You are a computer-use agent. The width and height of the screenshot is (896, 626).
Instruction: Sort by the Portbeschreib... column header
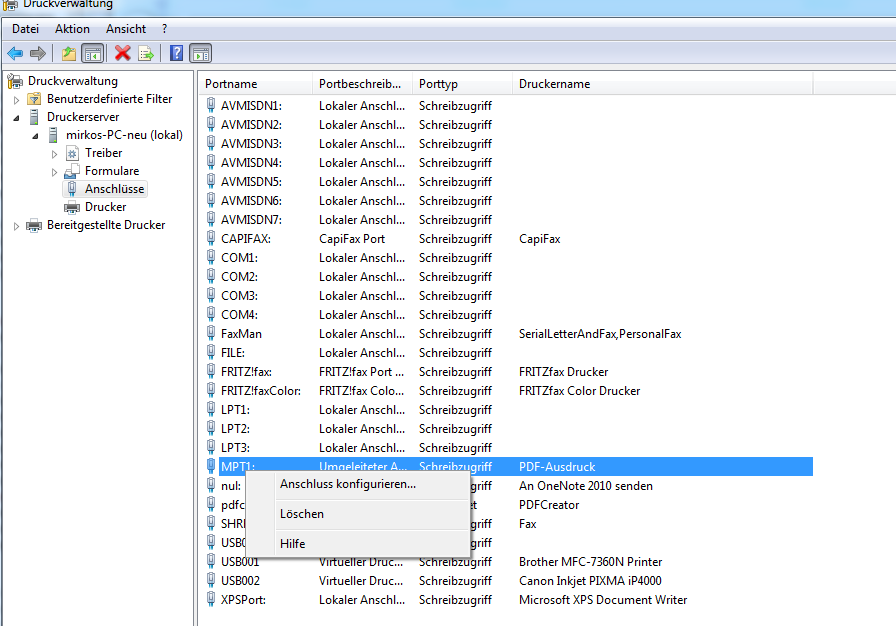point(362,84)
